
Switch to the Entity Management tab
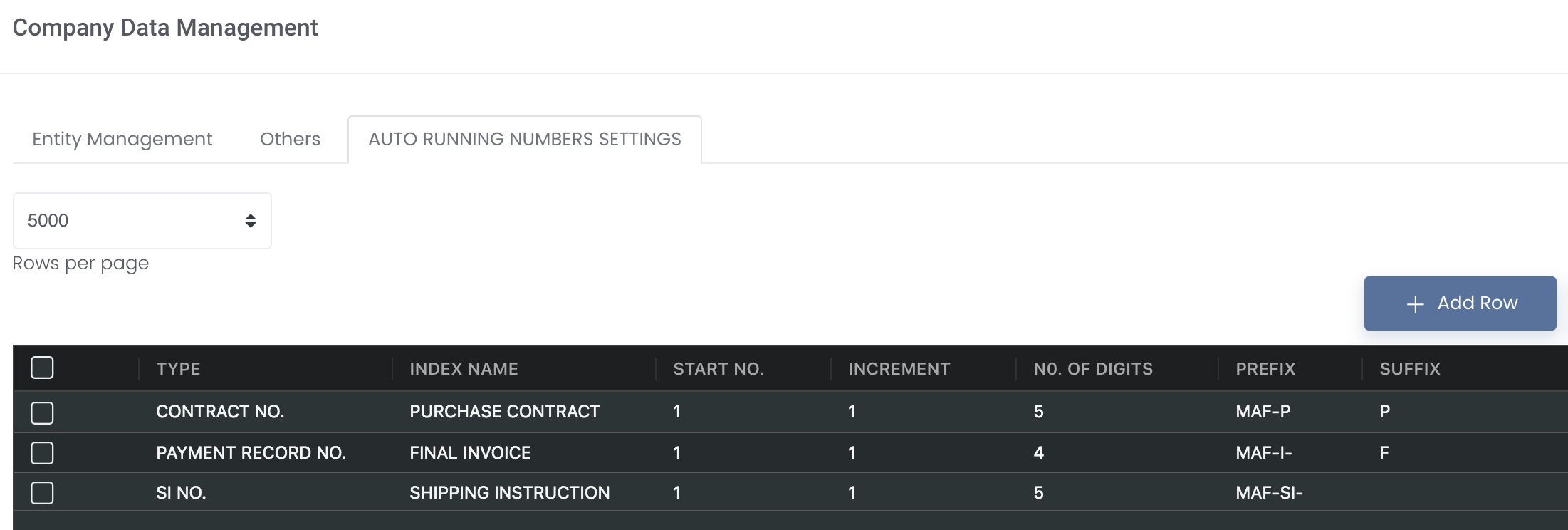(x=122, y=139)
